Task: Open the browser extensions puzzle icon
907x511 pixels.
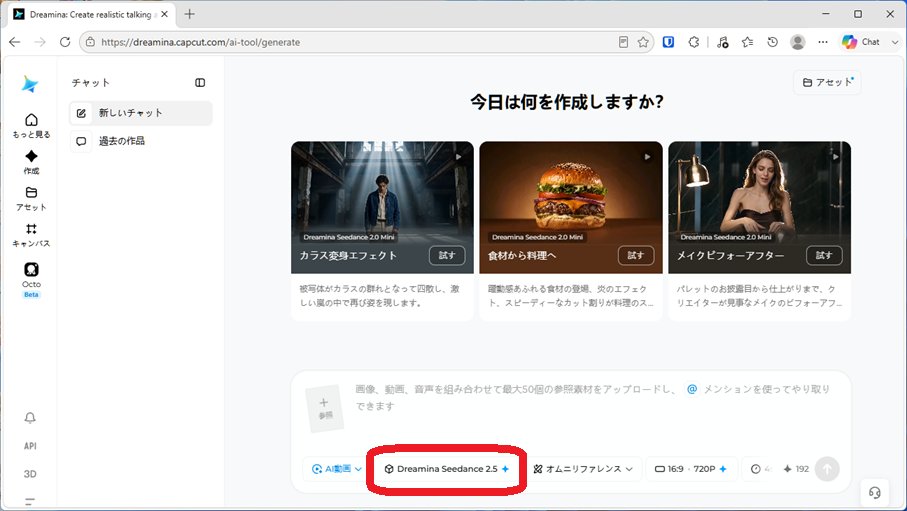Action: (x=694, y=42)
